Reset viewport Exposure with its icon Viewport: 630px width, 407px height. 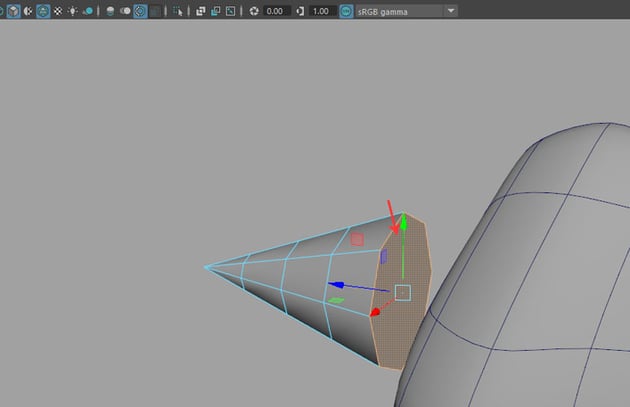click(x=254, y=11)
